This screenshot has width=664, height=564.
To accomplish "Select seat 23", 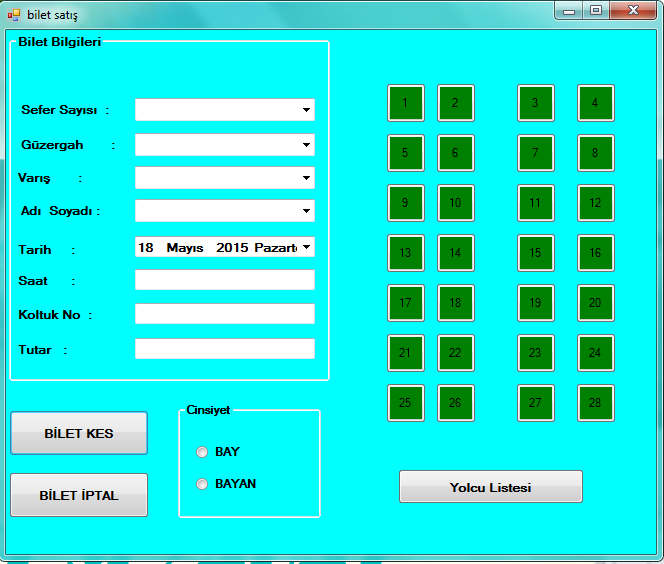I will (x=536, y=353).
